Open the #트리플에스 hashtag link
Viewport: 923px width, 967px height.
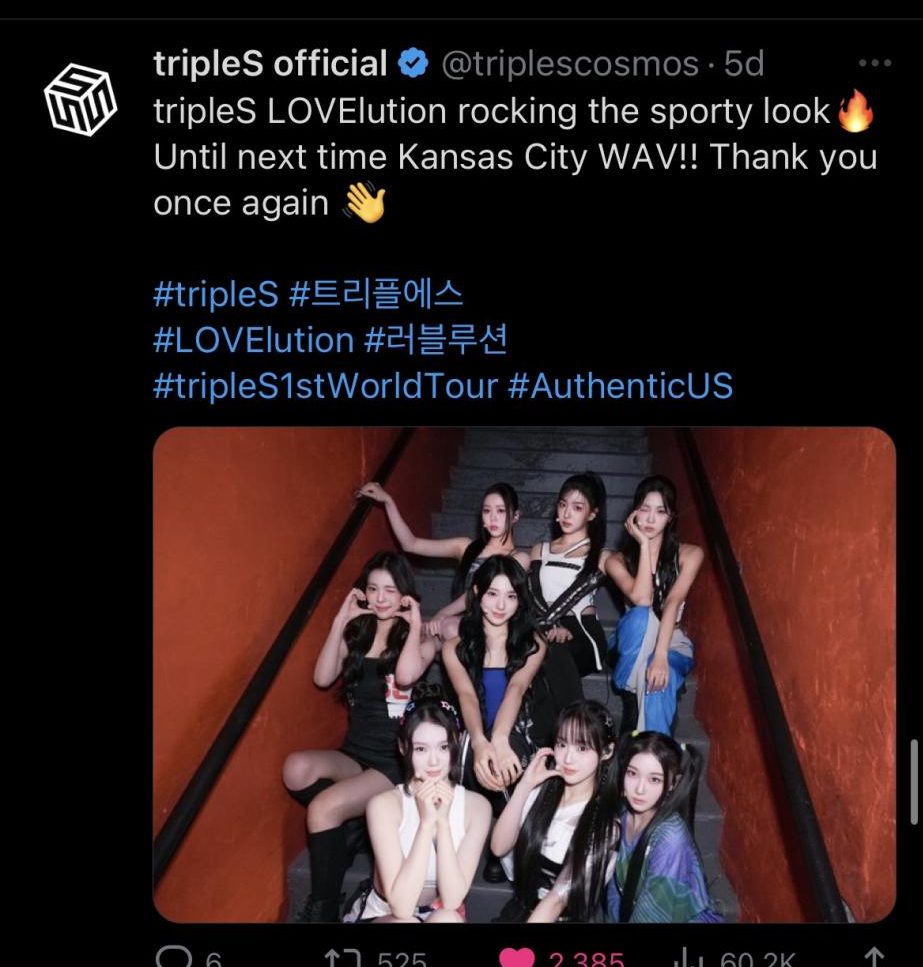click(376, 294)
